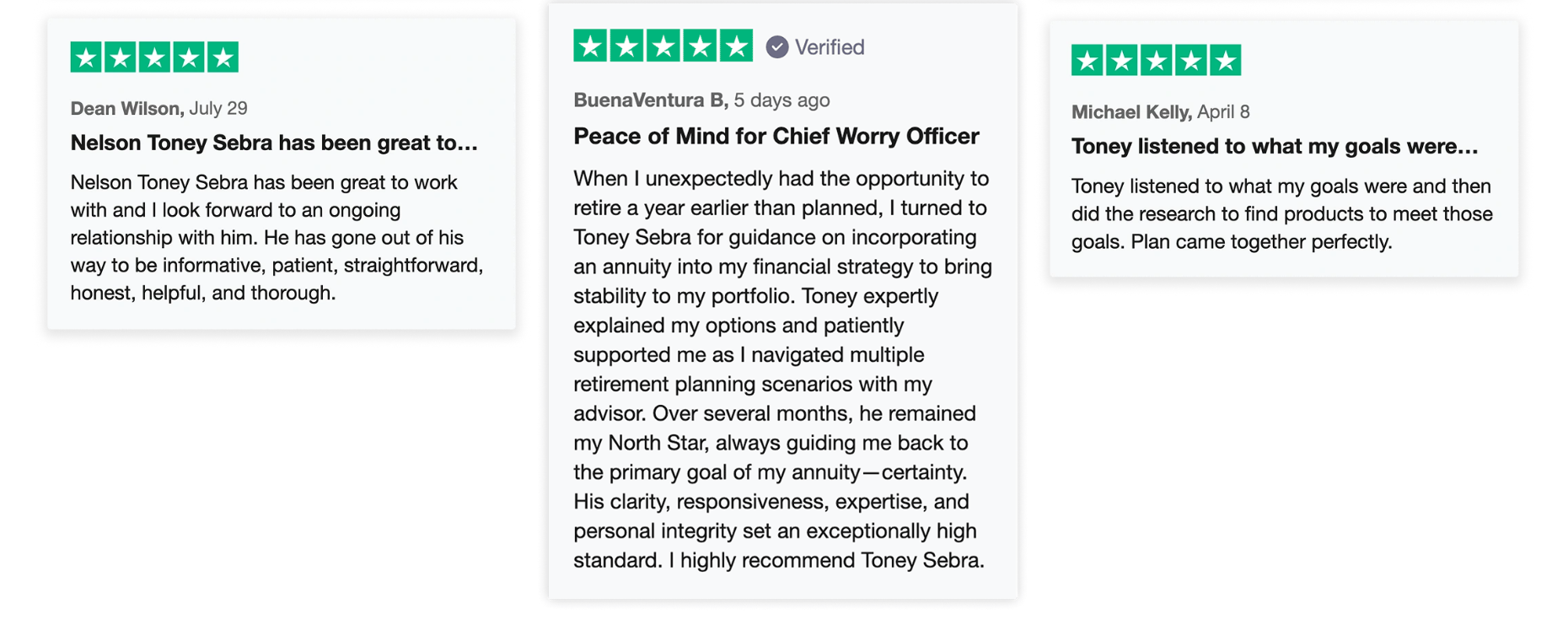This screenshot has height=631, width=1568.
Task: Click Dean Wilson's review body text
Action: [x=277, y=238]
